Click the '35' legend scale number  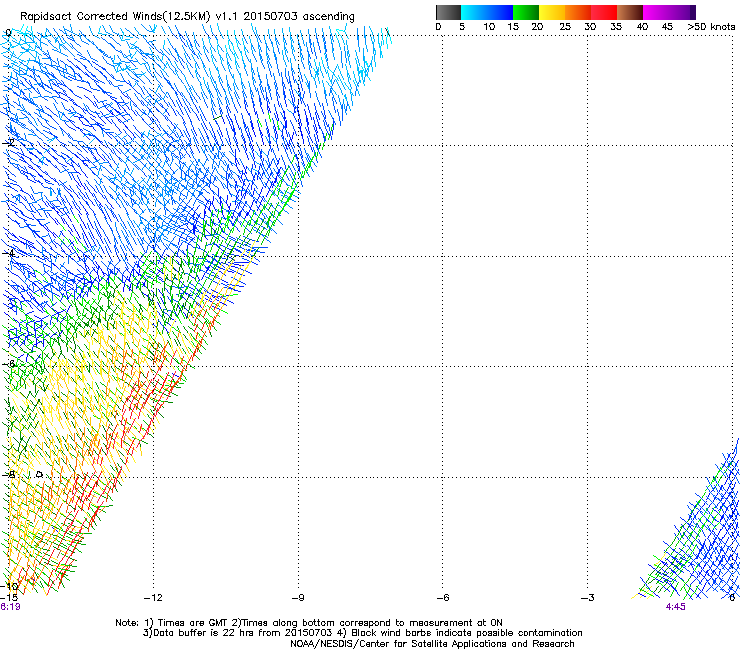pyautogui.click(x=616, y=27)
